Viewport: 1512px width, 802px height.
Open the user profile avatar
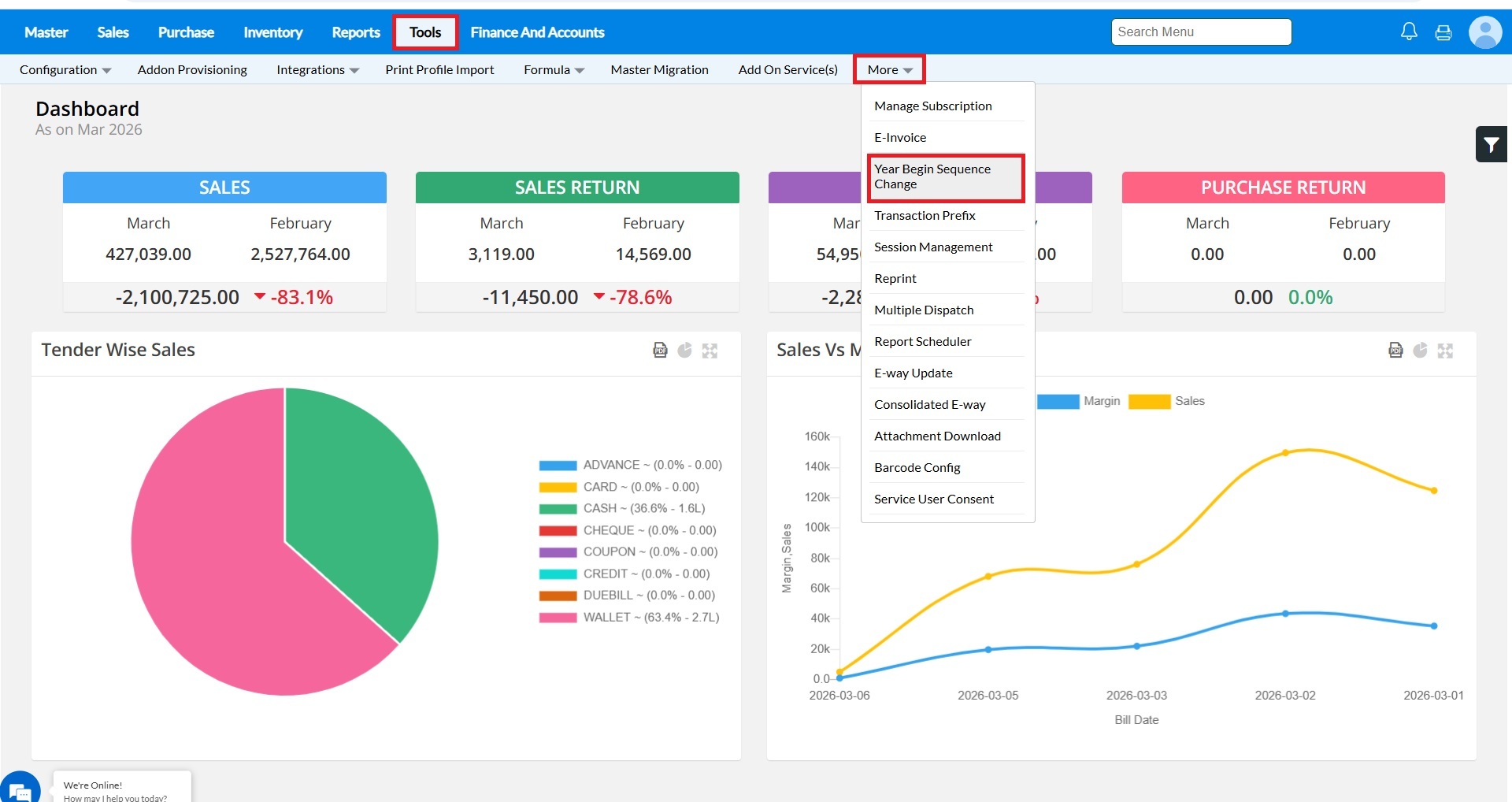pyautogui.click(x=1485, y=32)
